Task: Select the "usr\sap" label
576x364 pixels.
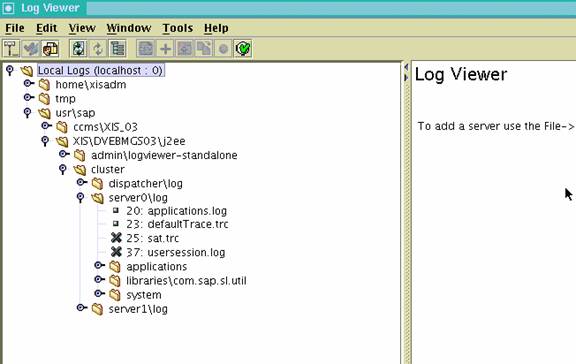Action: (75, 113)
